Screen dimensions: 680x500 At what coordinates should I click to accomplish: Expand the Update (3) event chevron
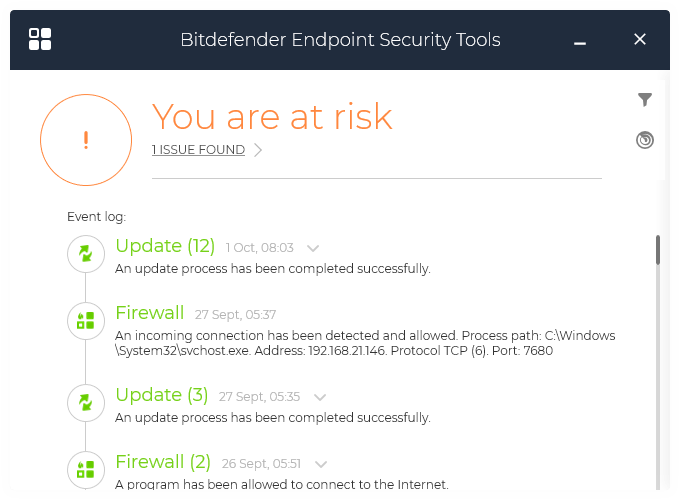[x=320, y=397]
